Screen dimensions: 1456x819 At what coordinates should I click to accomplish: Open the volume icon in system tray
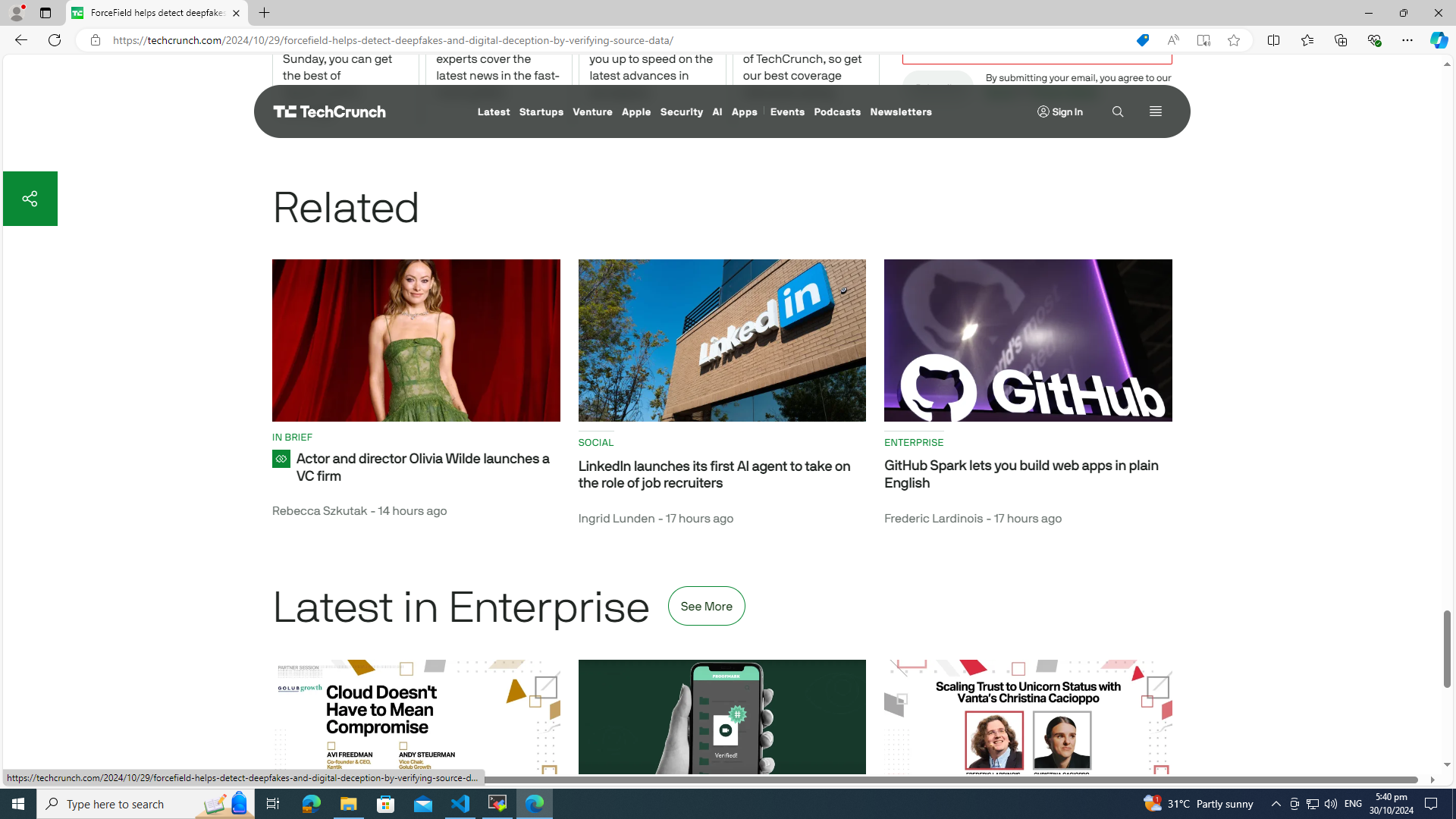[1331, 804]
